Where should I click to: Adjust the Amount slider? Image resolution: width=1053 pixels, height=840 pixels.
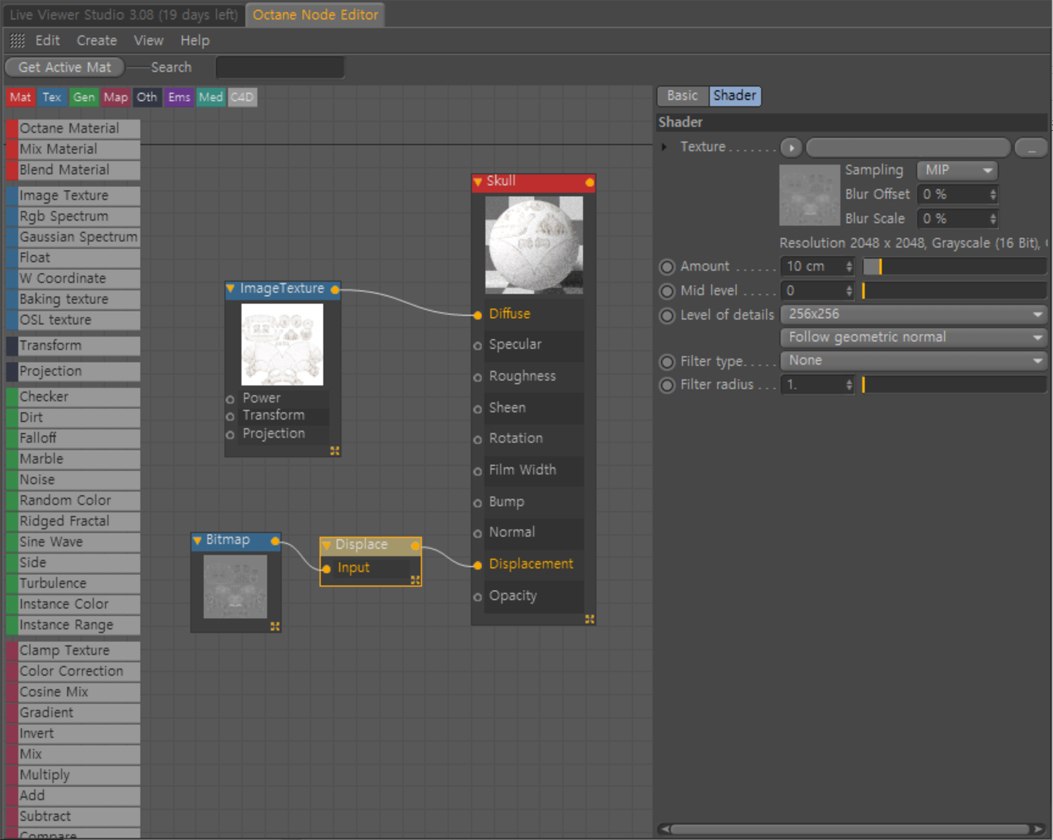(x=954, y=267)
